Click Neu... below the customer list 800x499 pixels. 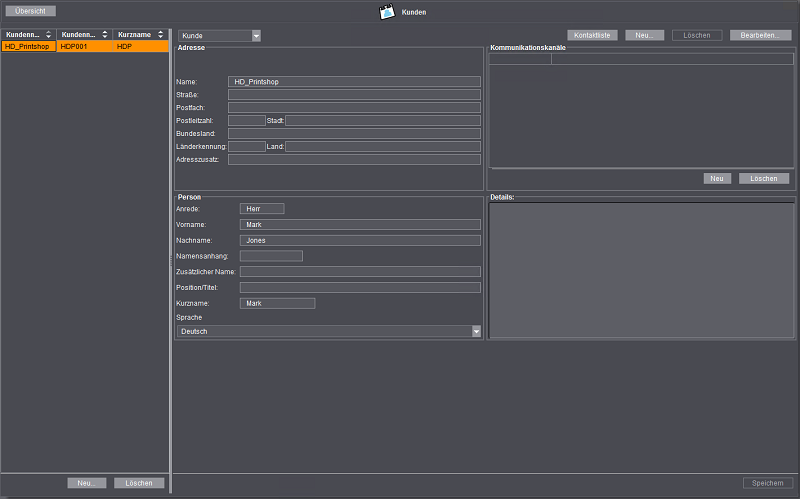click(87, 483)
